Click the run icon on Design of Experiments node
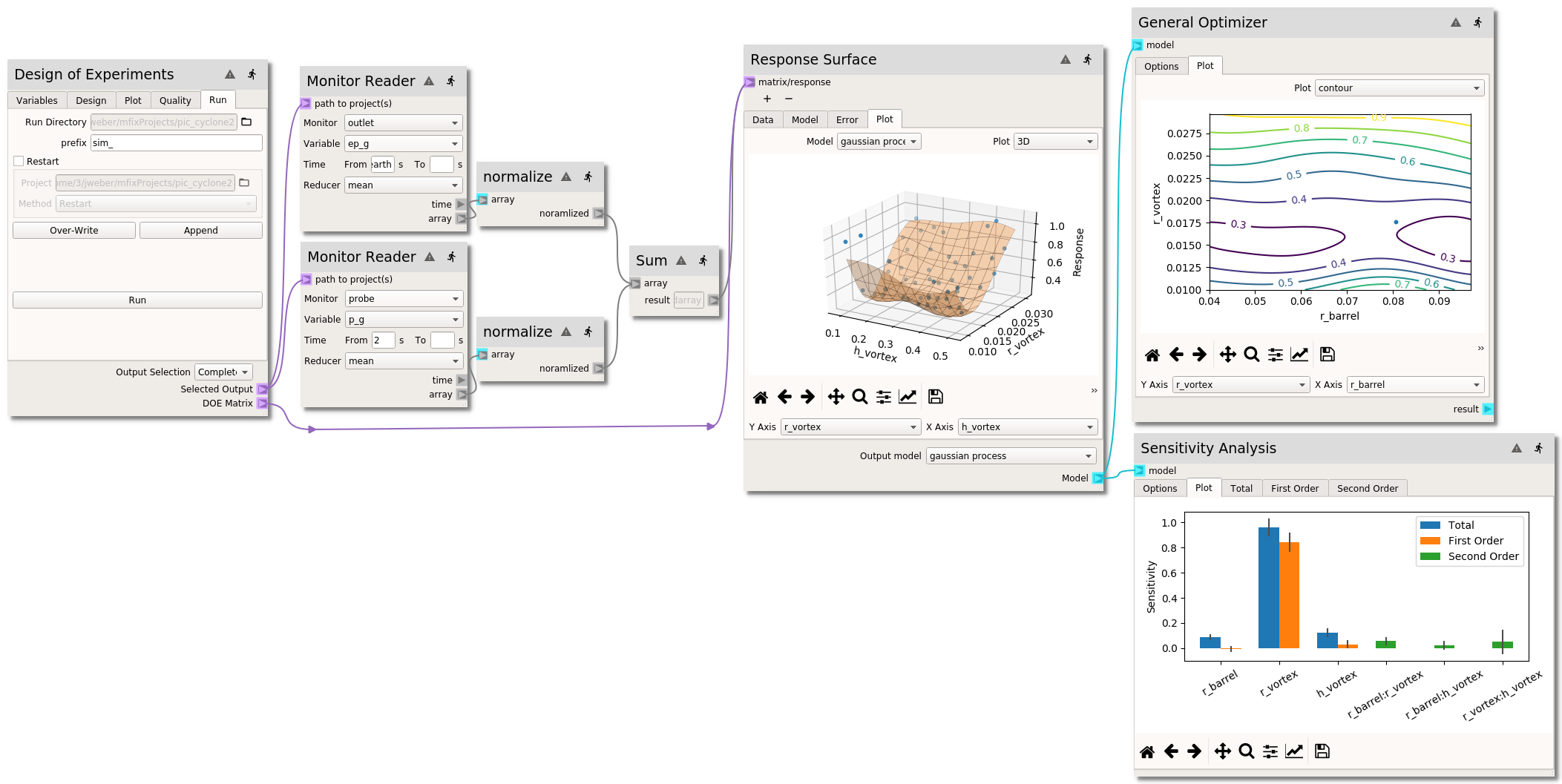Viewport: 1562px width, 784px height. pyautogui.click(x=252, y=74)
